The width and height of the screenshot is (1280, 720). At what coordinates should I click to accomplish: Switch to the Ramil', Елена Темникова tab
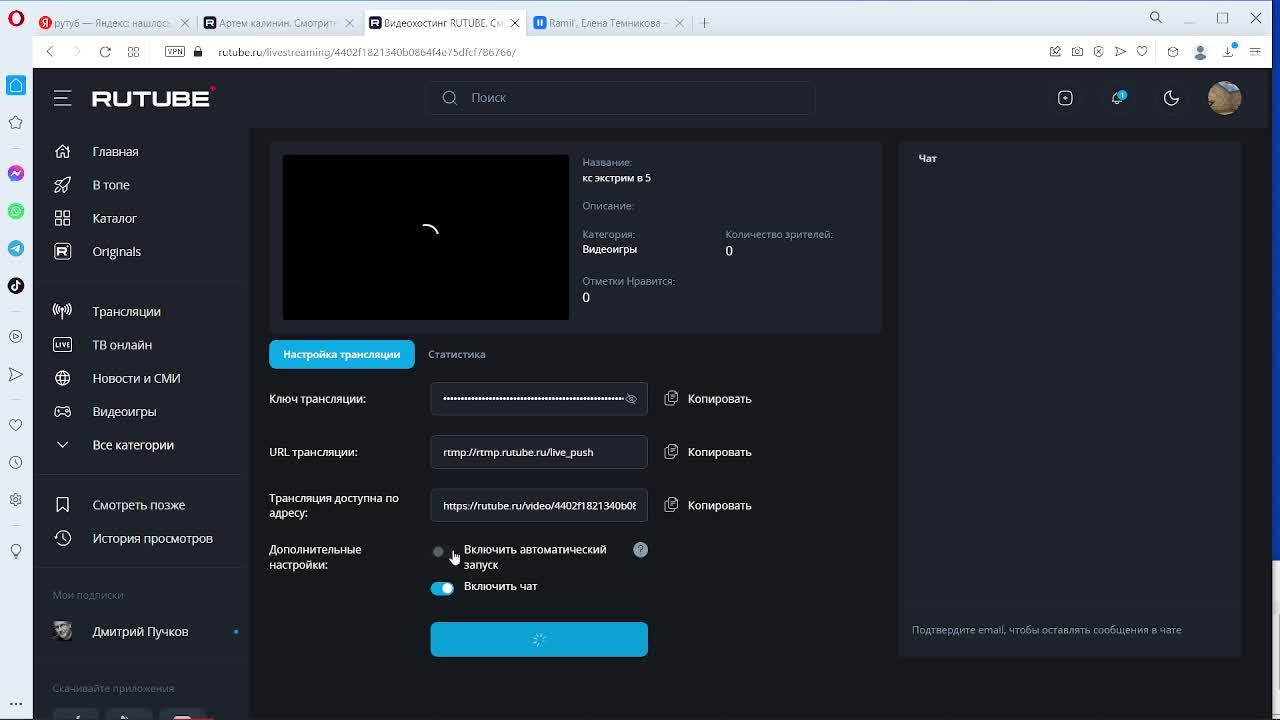606,23
